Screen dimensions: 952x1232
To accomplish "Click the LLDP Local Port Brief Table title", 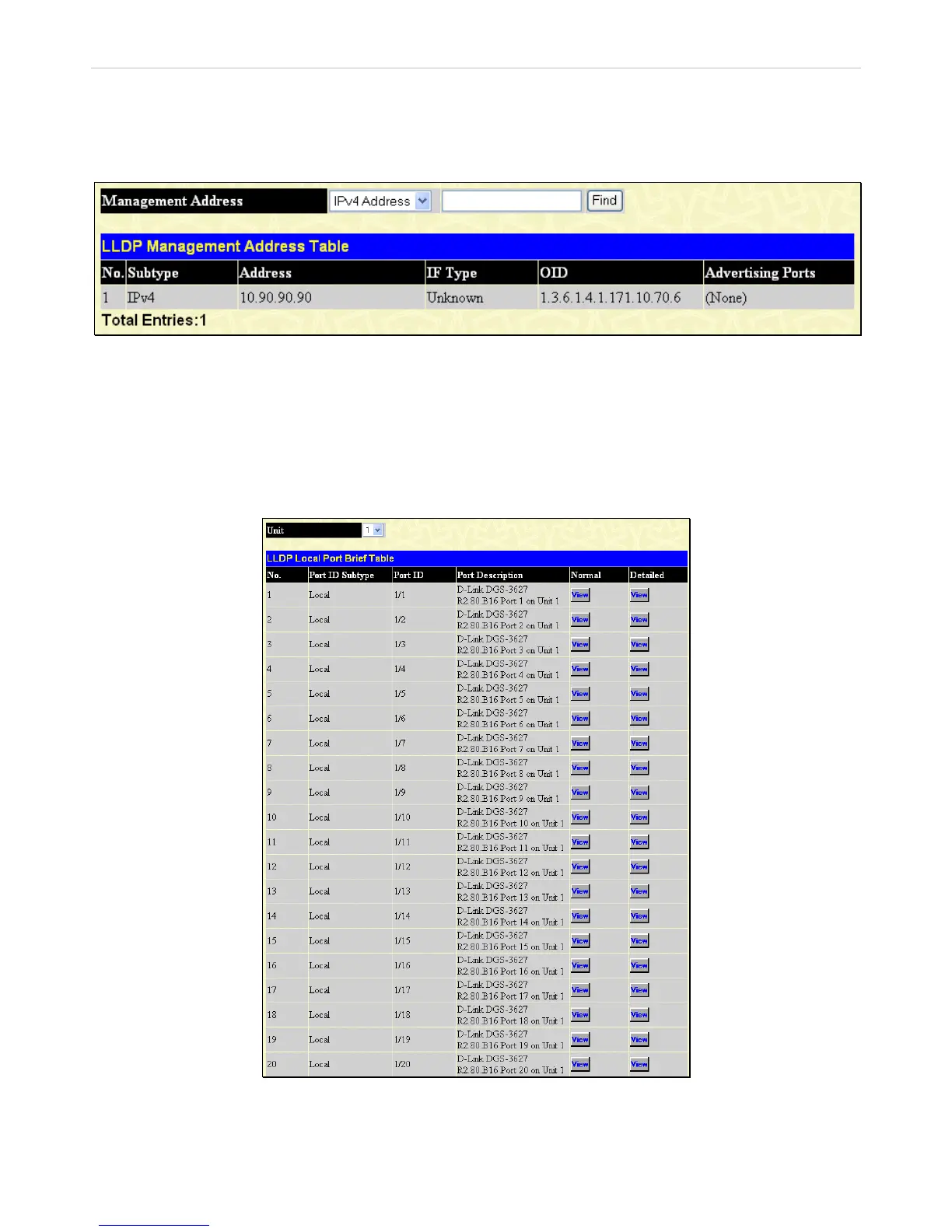I will (x=331, y=558).
